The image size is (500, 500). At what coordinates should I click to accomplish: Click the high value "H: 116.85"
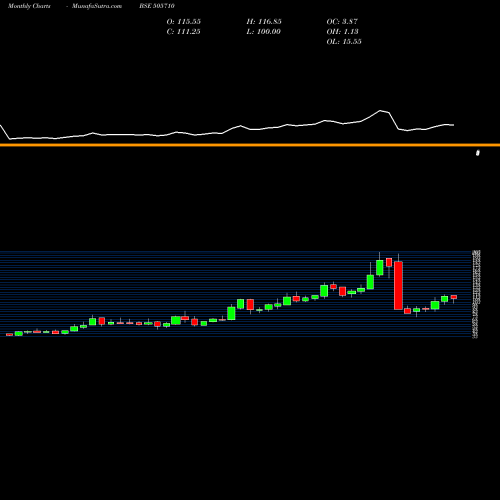coord(264,22)
